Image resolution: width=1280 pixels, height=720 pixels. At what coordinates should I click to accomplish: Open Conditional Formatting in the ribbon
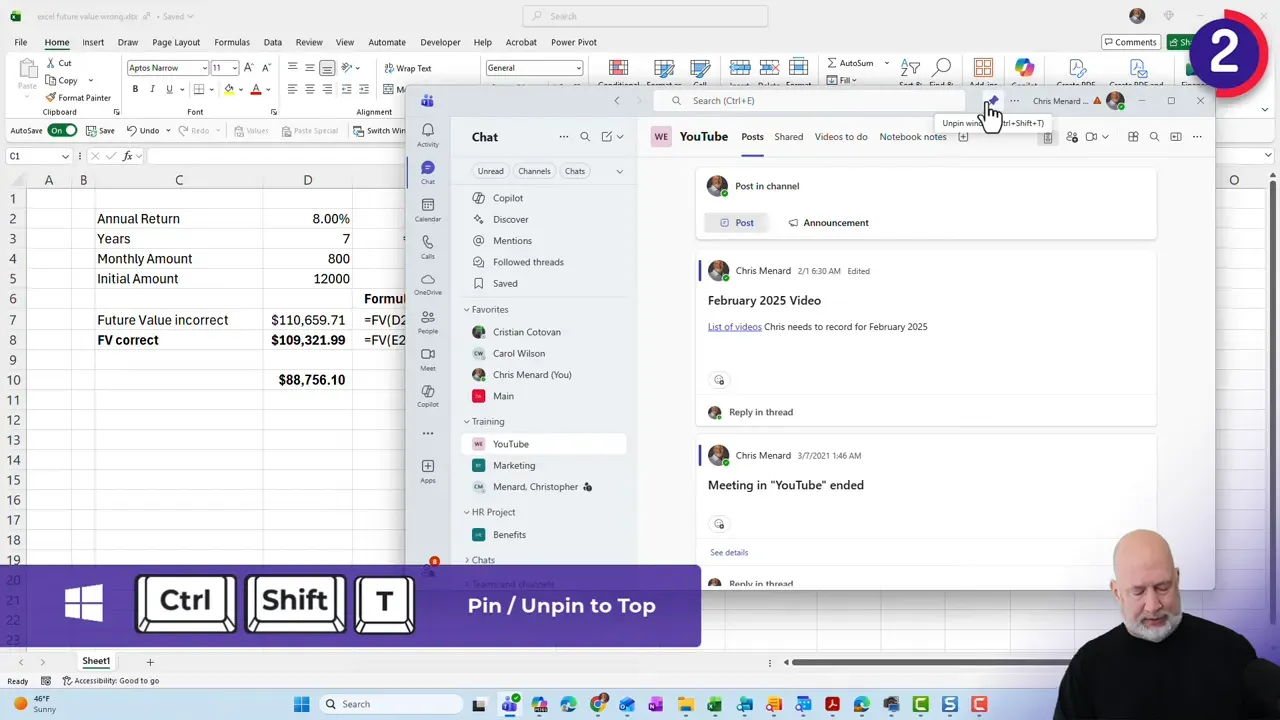pos(617,69)
